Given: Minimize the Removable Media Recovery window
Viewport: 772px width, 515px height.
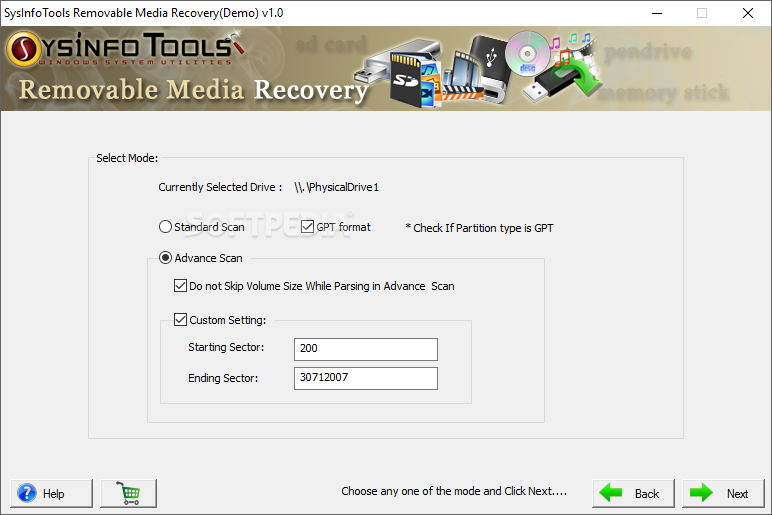Looking at the screenshot, I should pyautogui.click(x=657, y=13).
